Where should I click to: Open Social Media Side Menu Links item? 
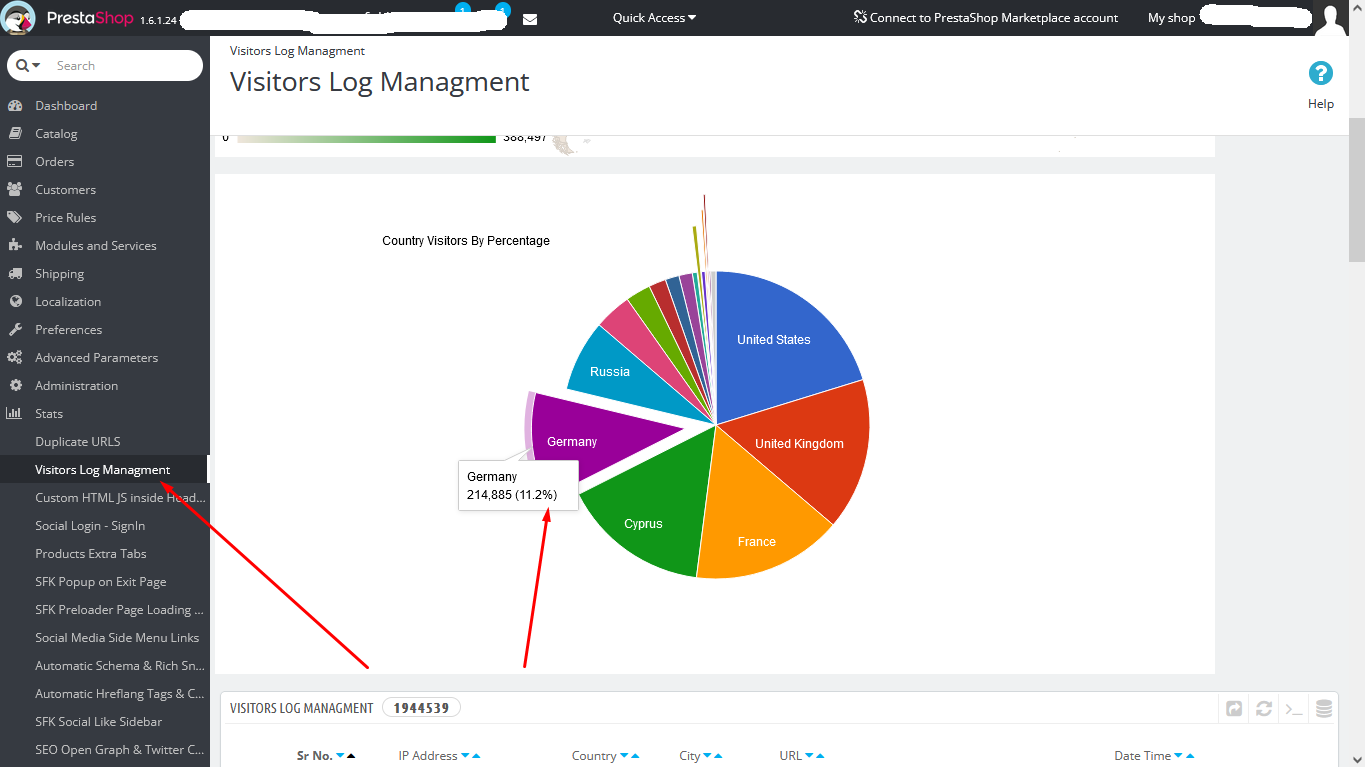coord(117,638)
